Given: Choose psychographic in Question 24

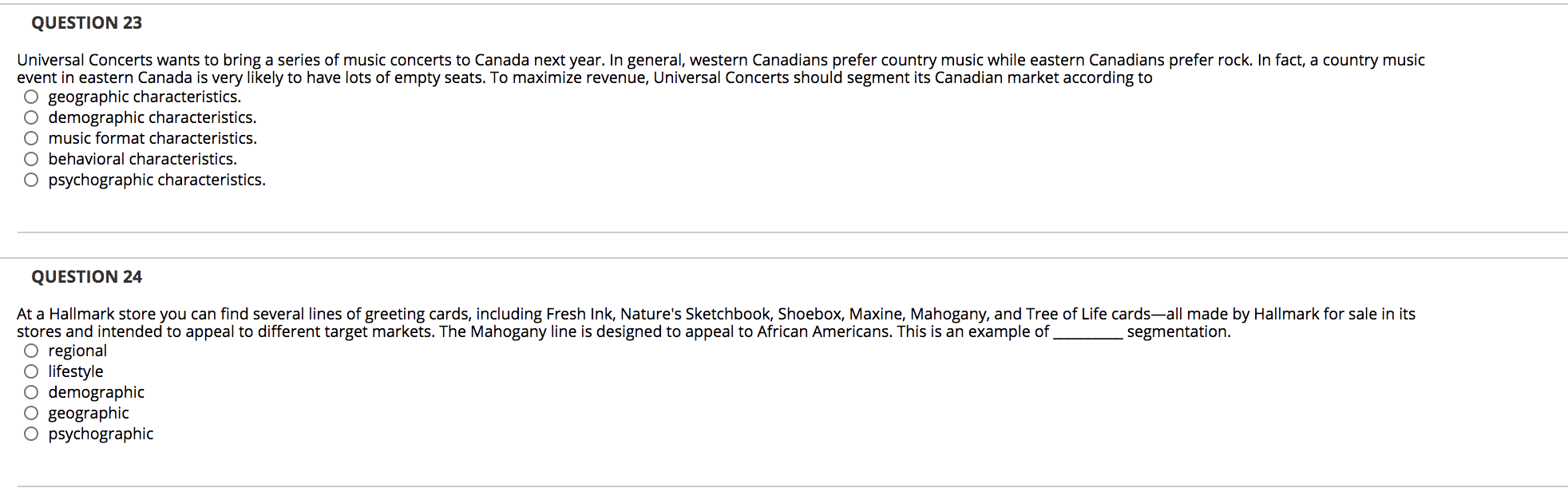Looking at the screenshot, I should point(31,434).
